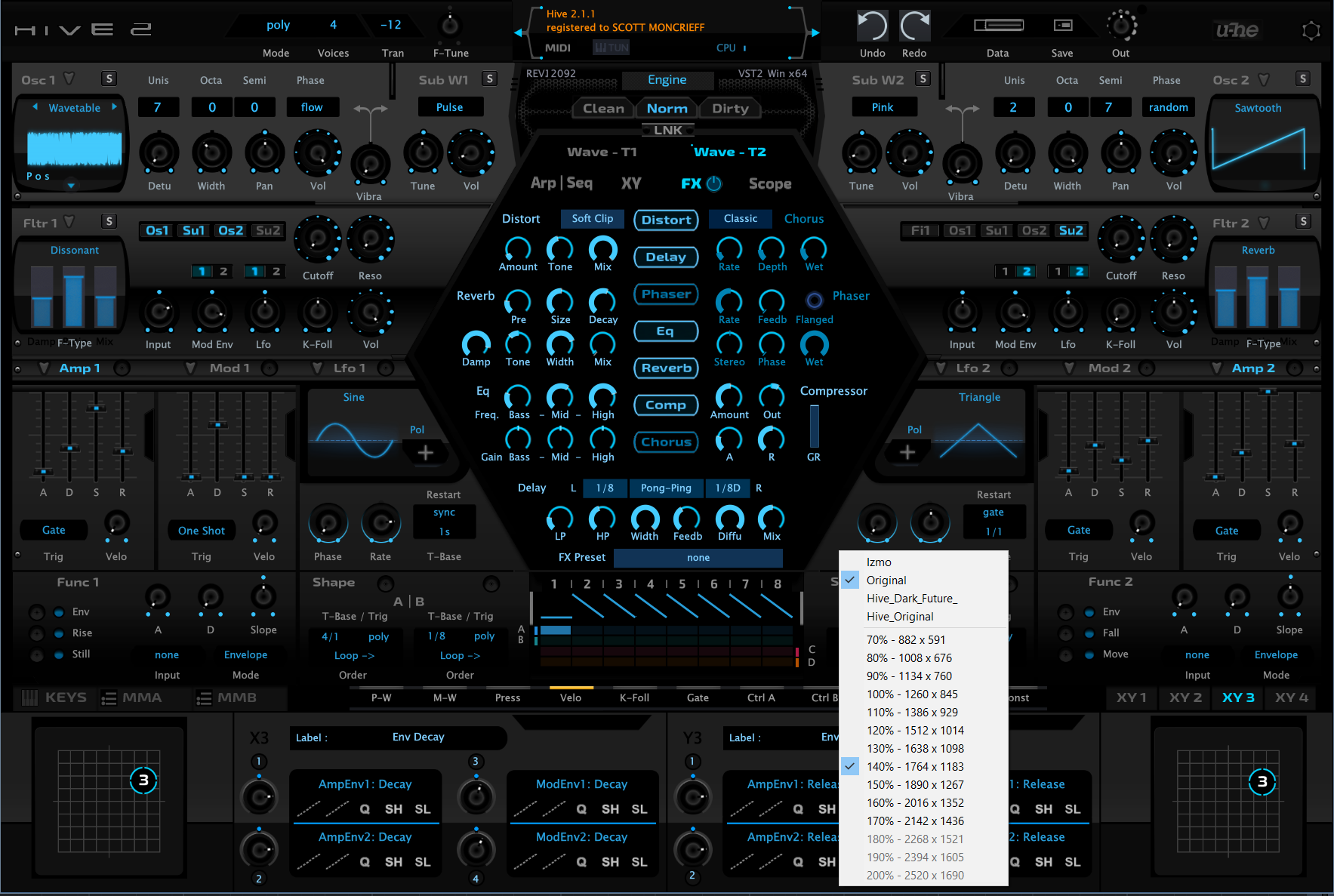Open the Fltr 2 dropdown triangle
The image size is (1334, 896).
[1264, 222]
